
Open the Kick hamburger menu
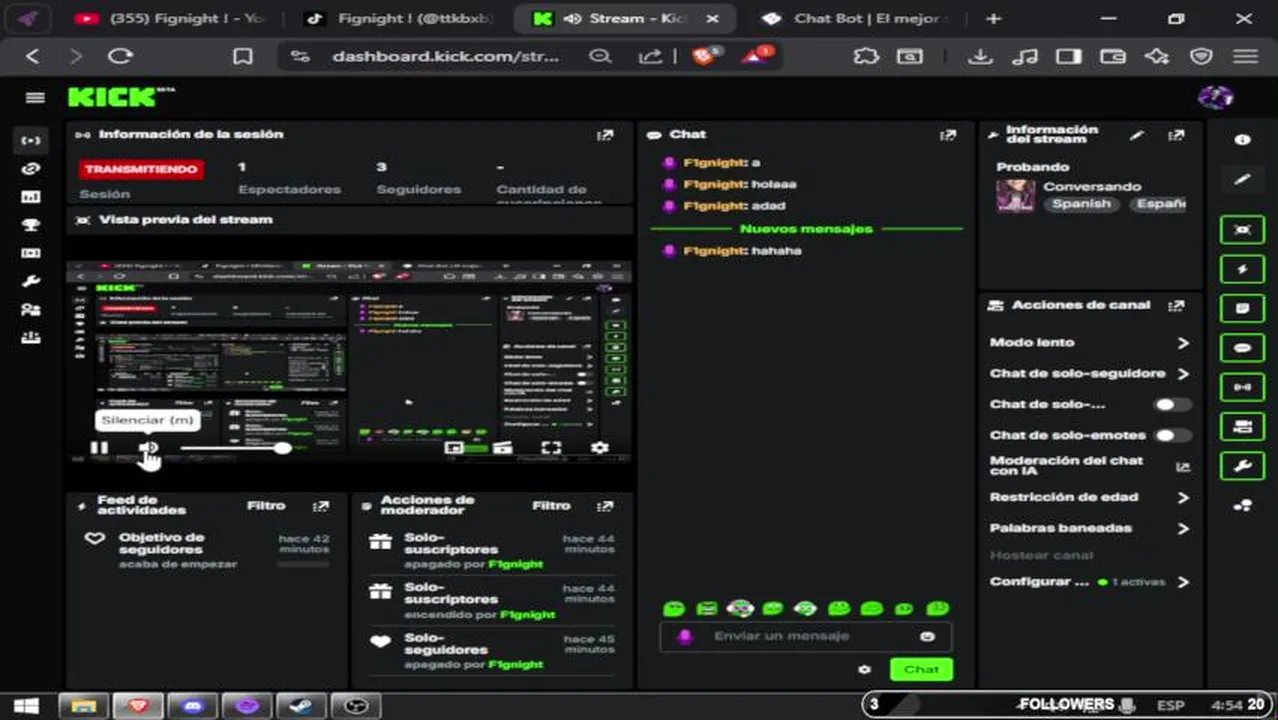pyautogui.click(x=35, y=97)
